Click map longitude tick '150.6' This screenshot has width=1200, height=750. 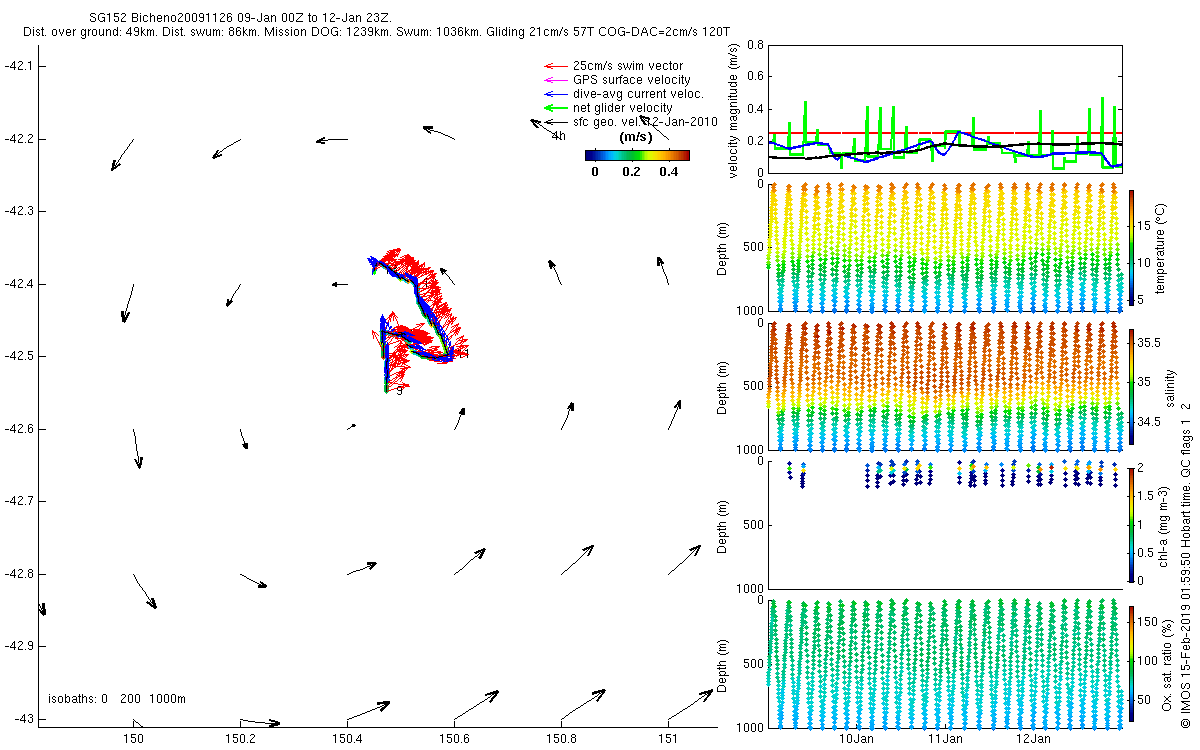tap(454, 738)
